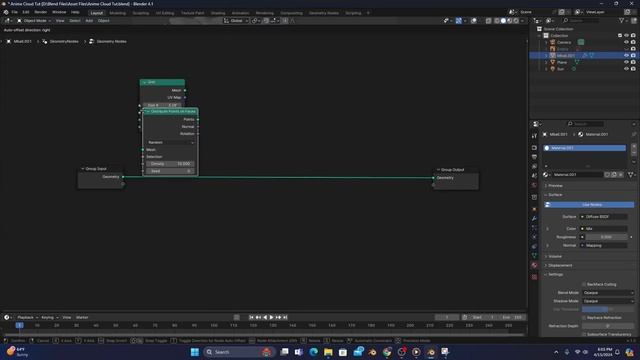Enable the Subsurface Translucency checkbox
The width and height of the screenshot is (640, 360).
tap(584, 334)
